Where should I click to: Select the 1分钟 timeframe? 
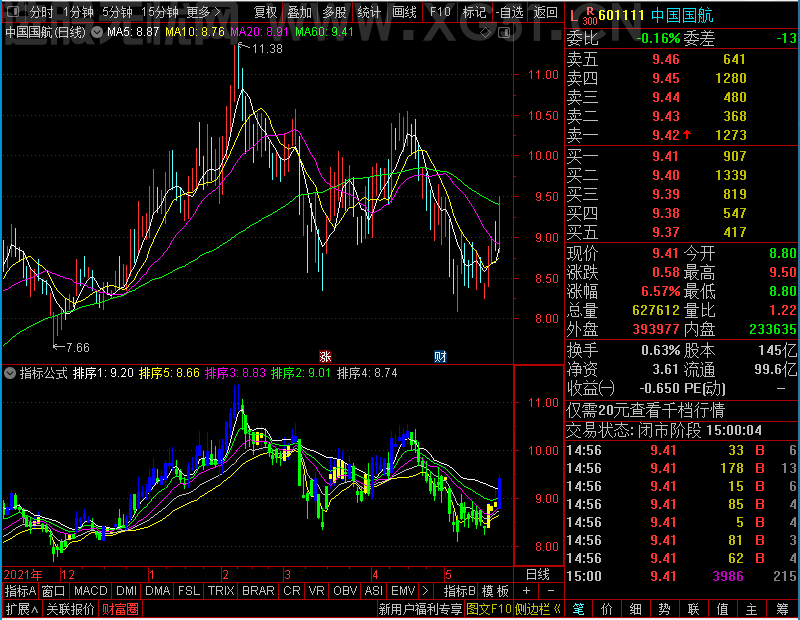pos(79,12)
